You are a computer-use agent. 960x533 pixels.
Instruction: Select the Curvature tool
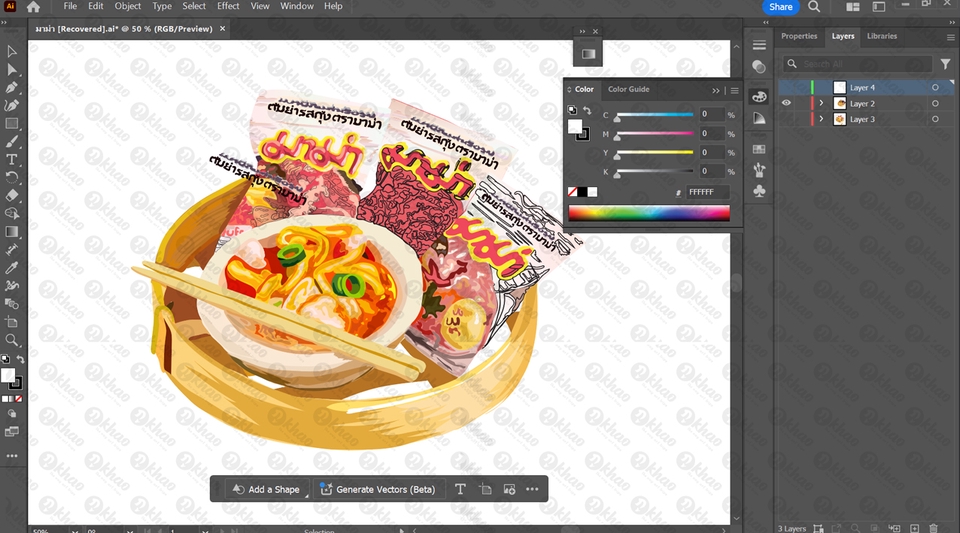(x=11, y=105)
